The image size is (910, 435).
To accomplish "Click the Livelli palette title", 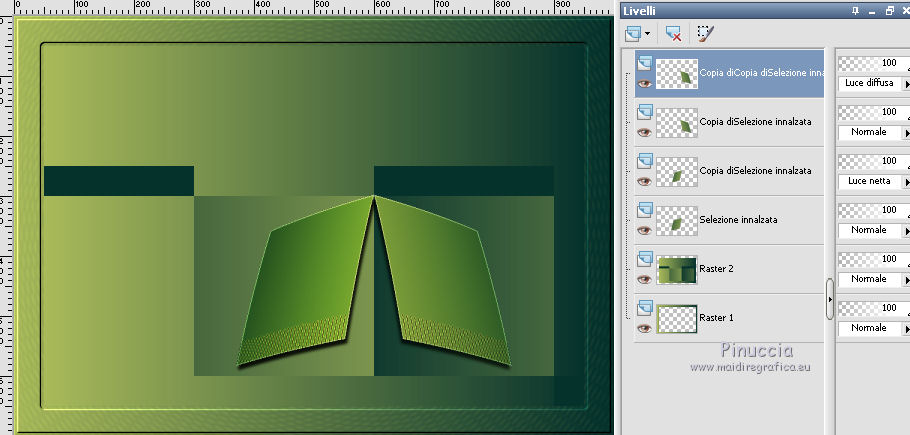I will [640, 10].
